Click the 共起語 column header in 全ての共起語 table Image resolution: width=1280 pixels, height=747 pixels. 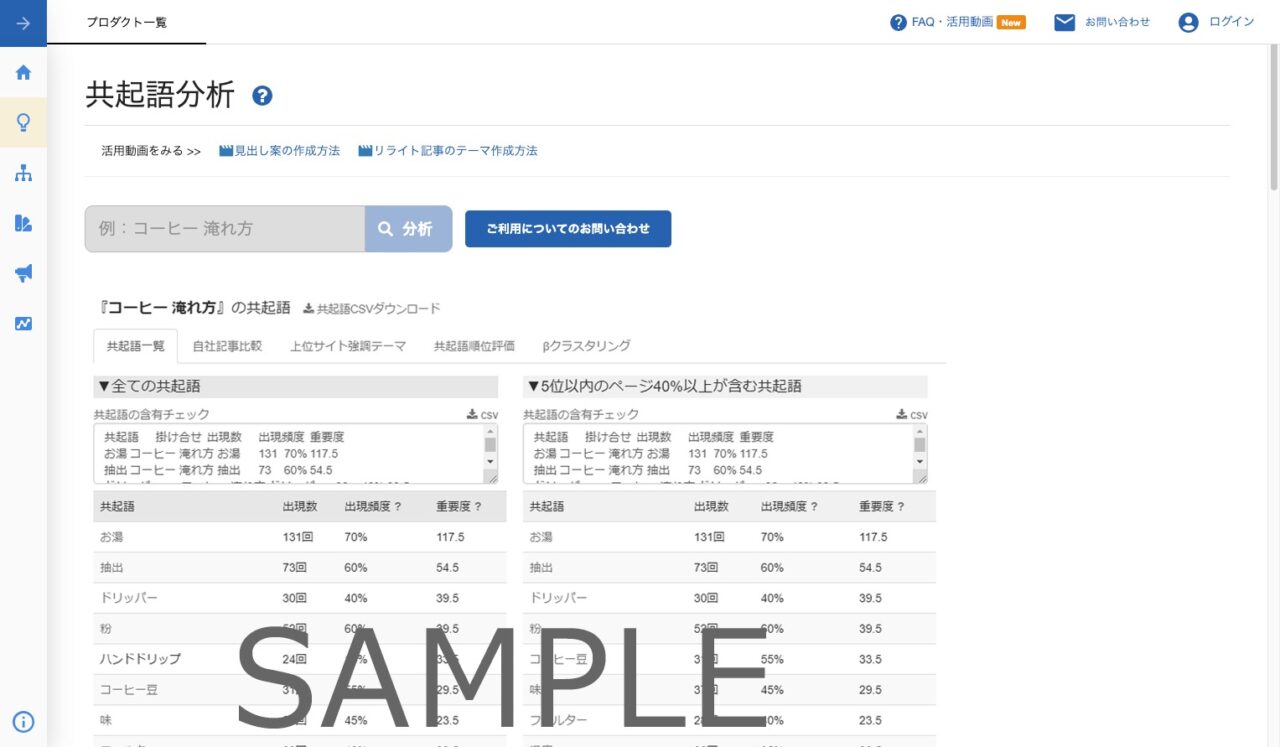click(x=117, y=507)
